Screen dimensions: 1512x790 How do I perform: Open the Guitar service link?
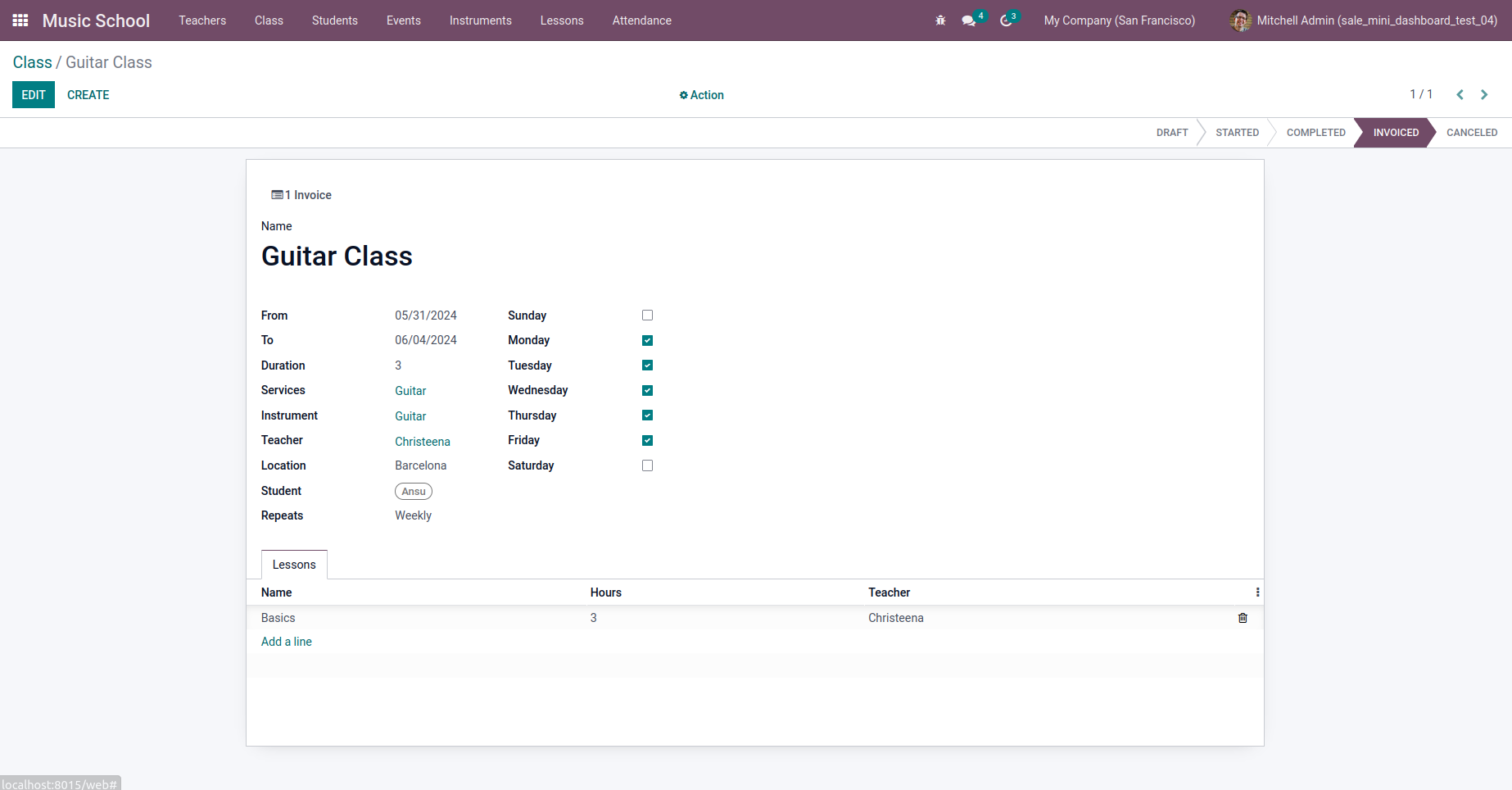pos(410,391)
